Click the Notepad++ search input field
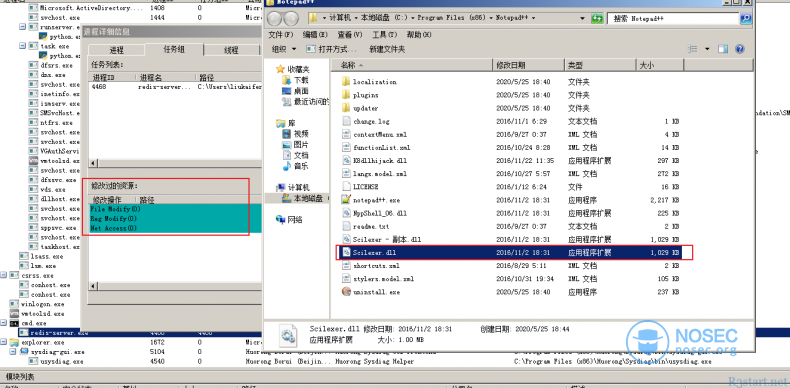The width and height of the screenshot is (790, 388). (x=673, y=19)
